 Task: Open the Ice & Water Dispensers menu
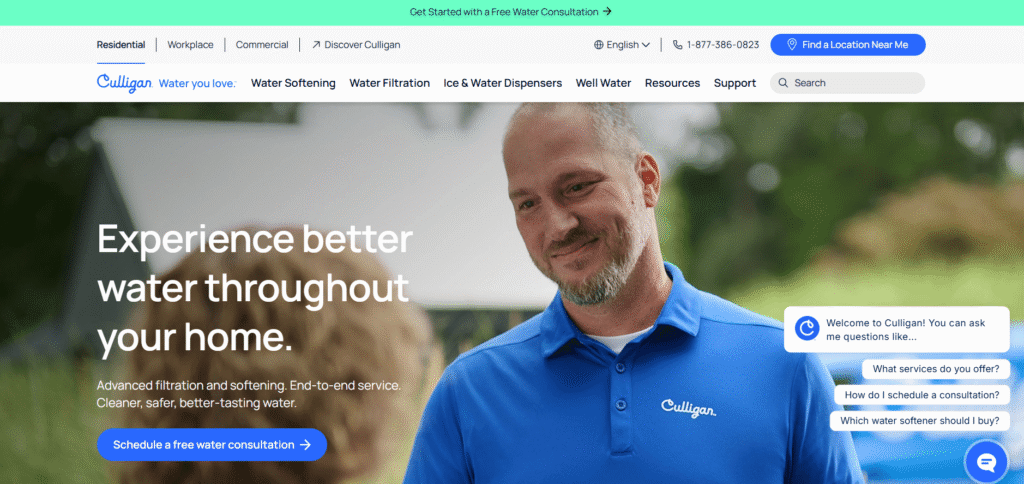point(503,83)
